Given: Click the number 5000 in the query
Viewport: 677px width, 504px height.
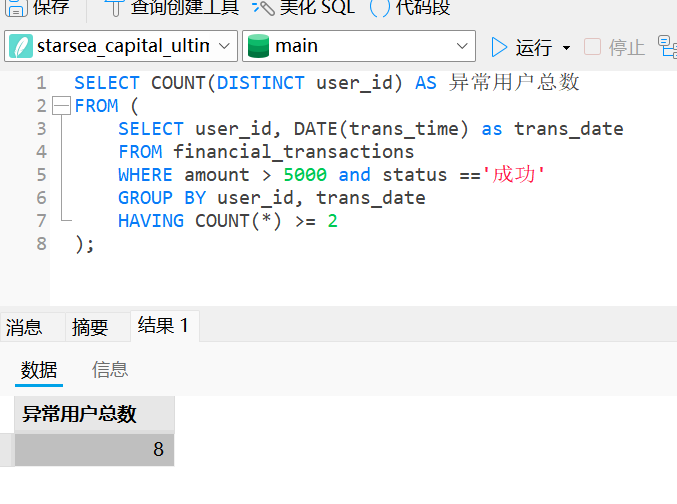Looking at the screenshot, I should (305, 175).
